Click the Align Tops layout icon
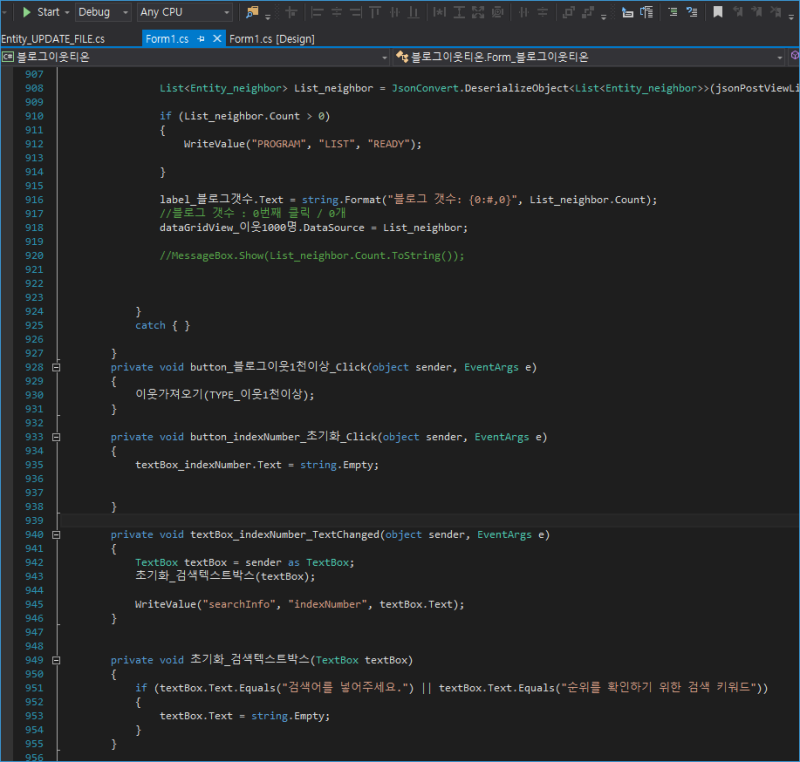 click(375, 12)
